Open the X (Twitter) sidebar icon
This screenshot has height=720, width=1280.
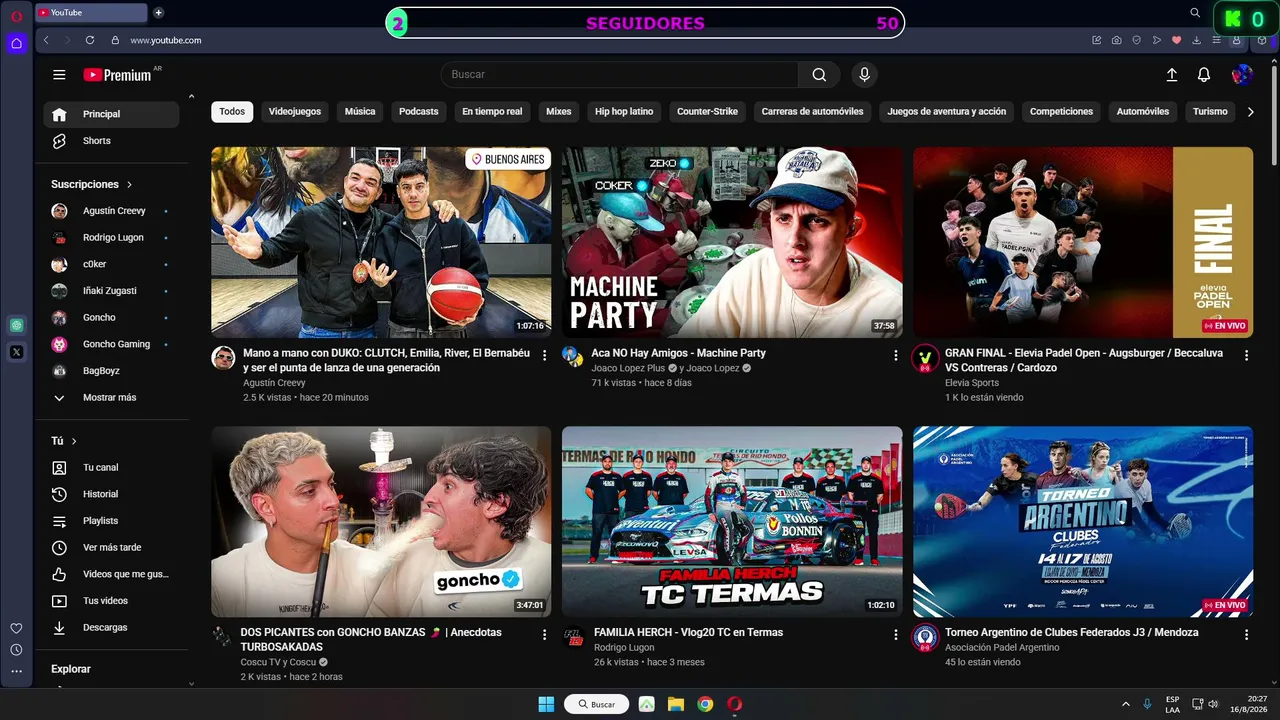[x=16, y=351]
